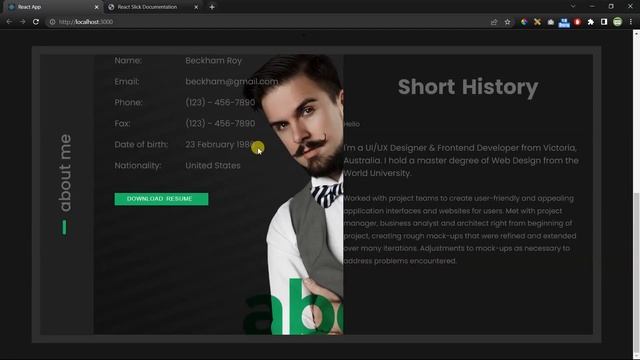Click the 'Phone:' field label
The image size is (640, 360).
(129, 102)
